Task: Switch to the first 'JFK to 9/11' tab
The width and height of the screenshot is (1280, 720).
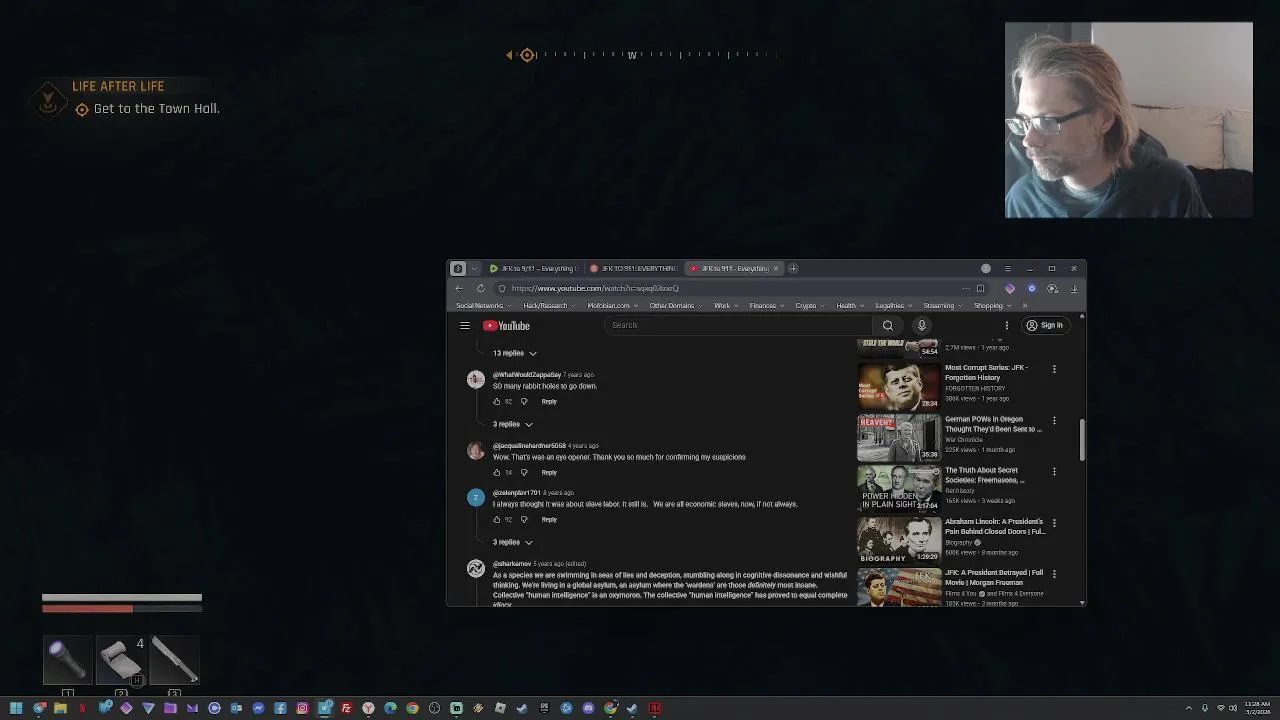Action: 532,268
